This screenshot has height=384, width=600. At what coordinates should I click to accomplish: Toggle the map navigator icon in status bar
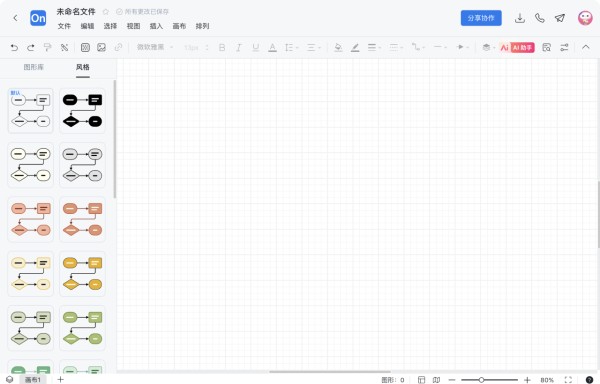pos(436,380)
